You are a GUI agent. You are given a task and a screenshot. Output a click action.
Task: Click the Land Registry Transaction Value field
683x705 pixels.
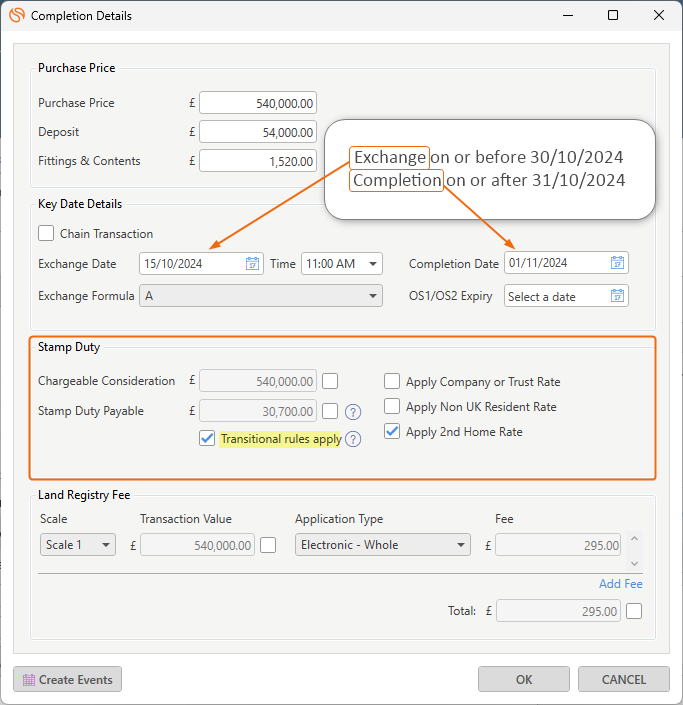pyautogui.click(x=197, y=545)
